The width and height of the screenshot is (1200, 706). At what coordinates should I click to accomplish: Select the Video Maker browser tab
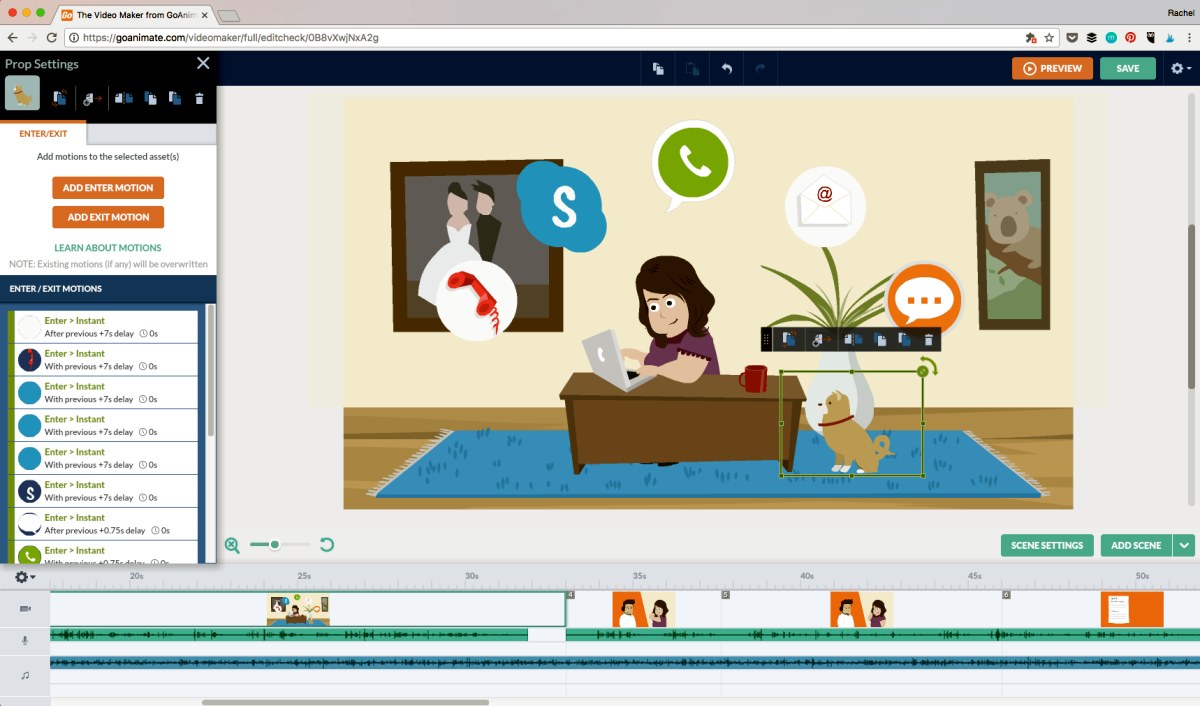[x=130, y=15]
